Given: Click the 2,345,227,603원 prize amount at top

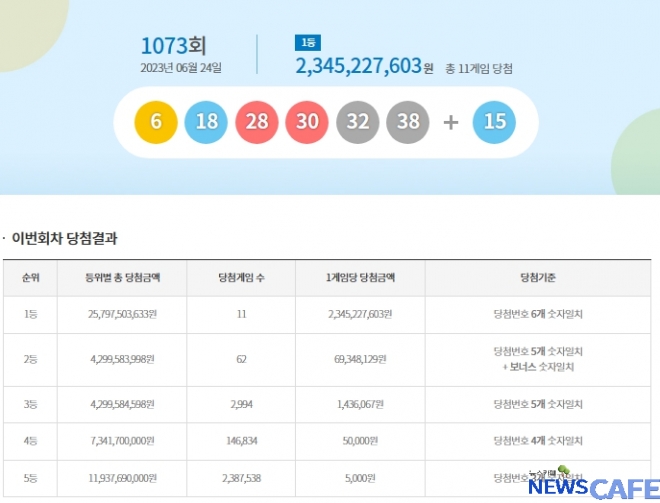Looking at the screenshot, I should pyautogui.click(x=364, y=67).
